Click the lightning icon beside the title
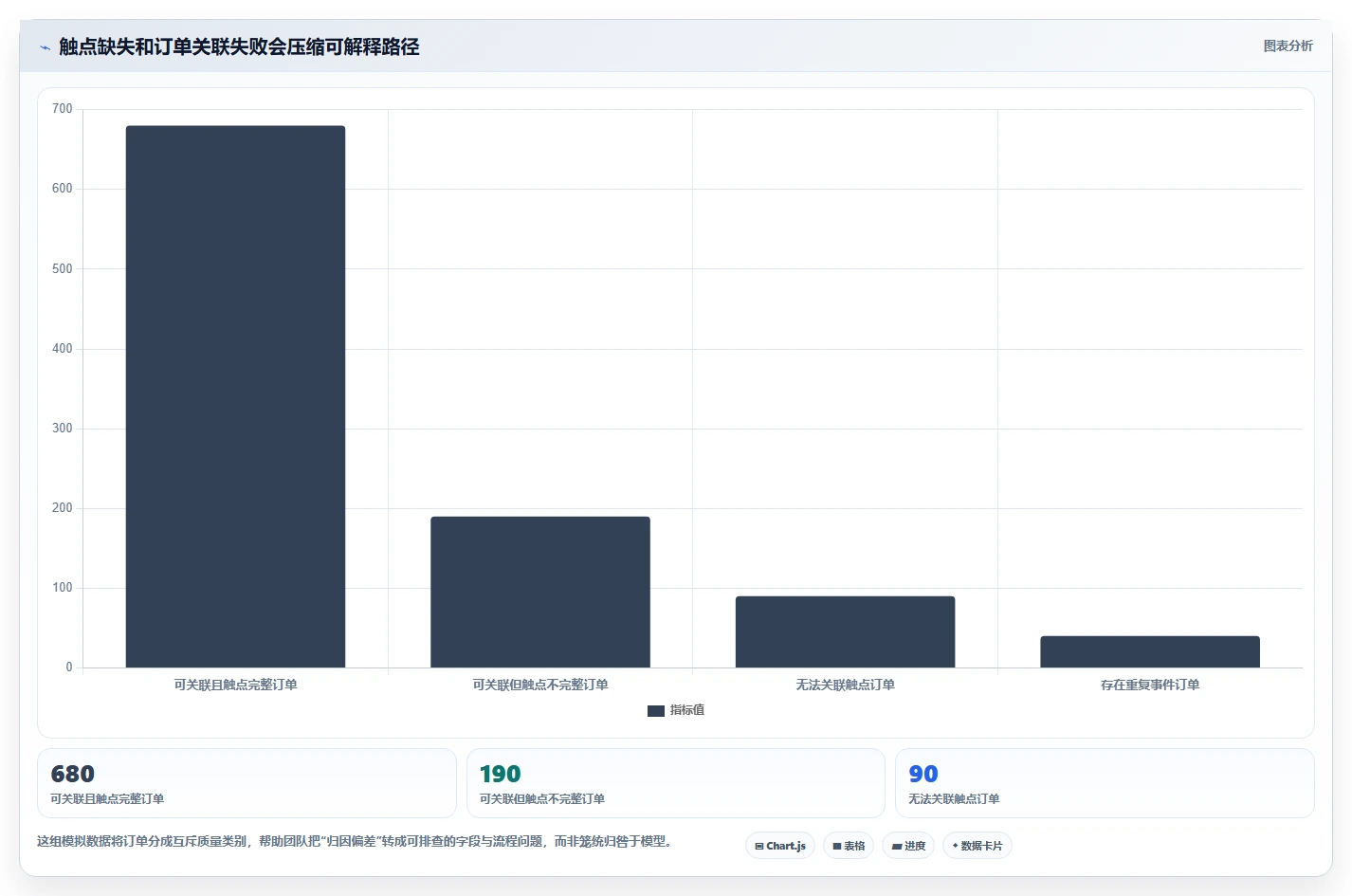 coord(45,47)
